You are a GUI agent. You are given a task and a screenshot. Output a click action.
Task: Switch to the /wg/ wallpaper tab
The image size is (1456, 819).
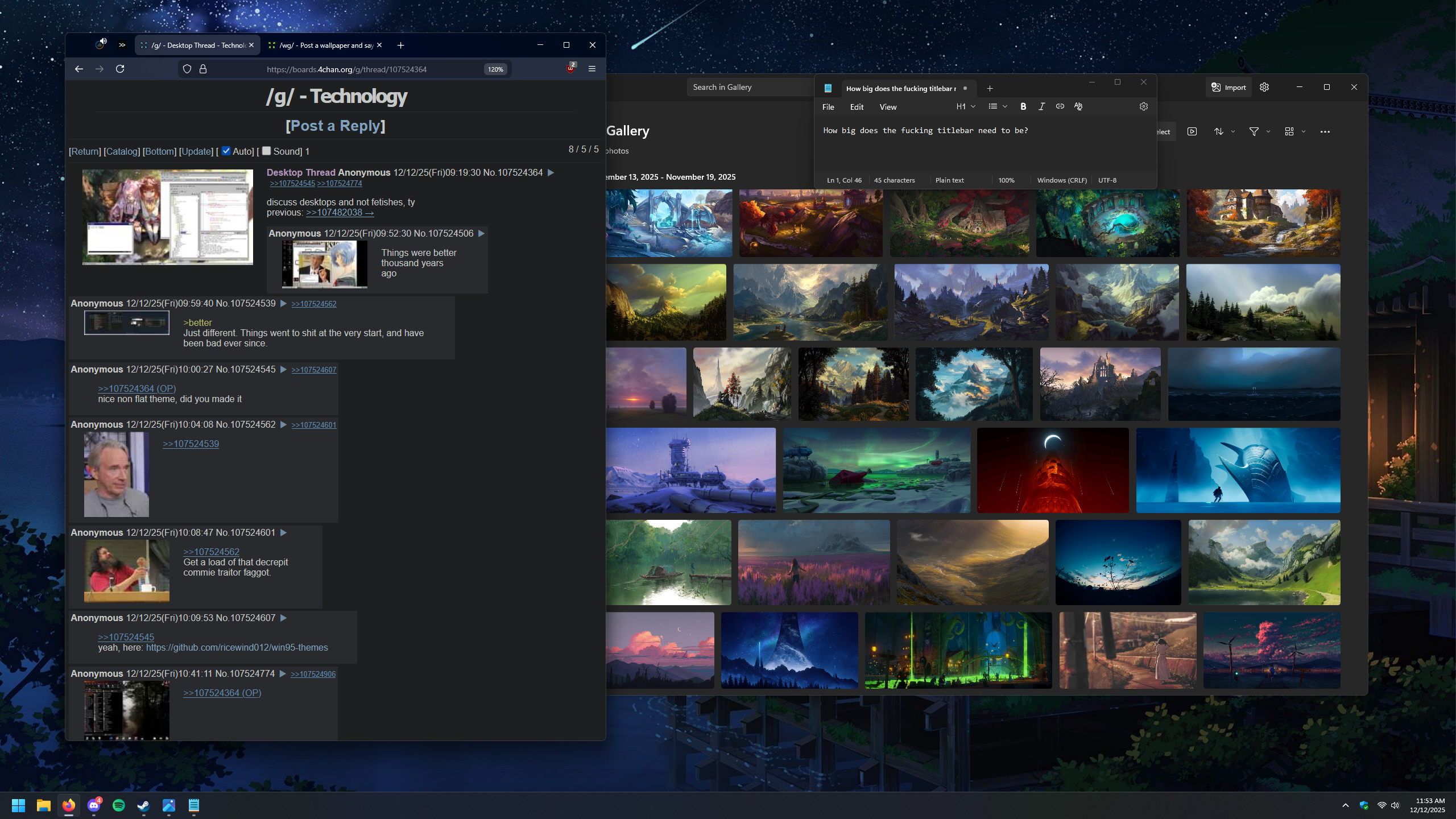[x=321, y=45]
